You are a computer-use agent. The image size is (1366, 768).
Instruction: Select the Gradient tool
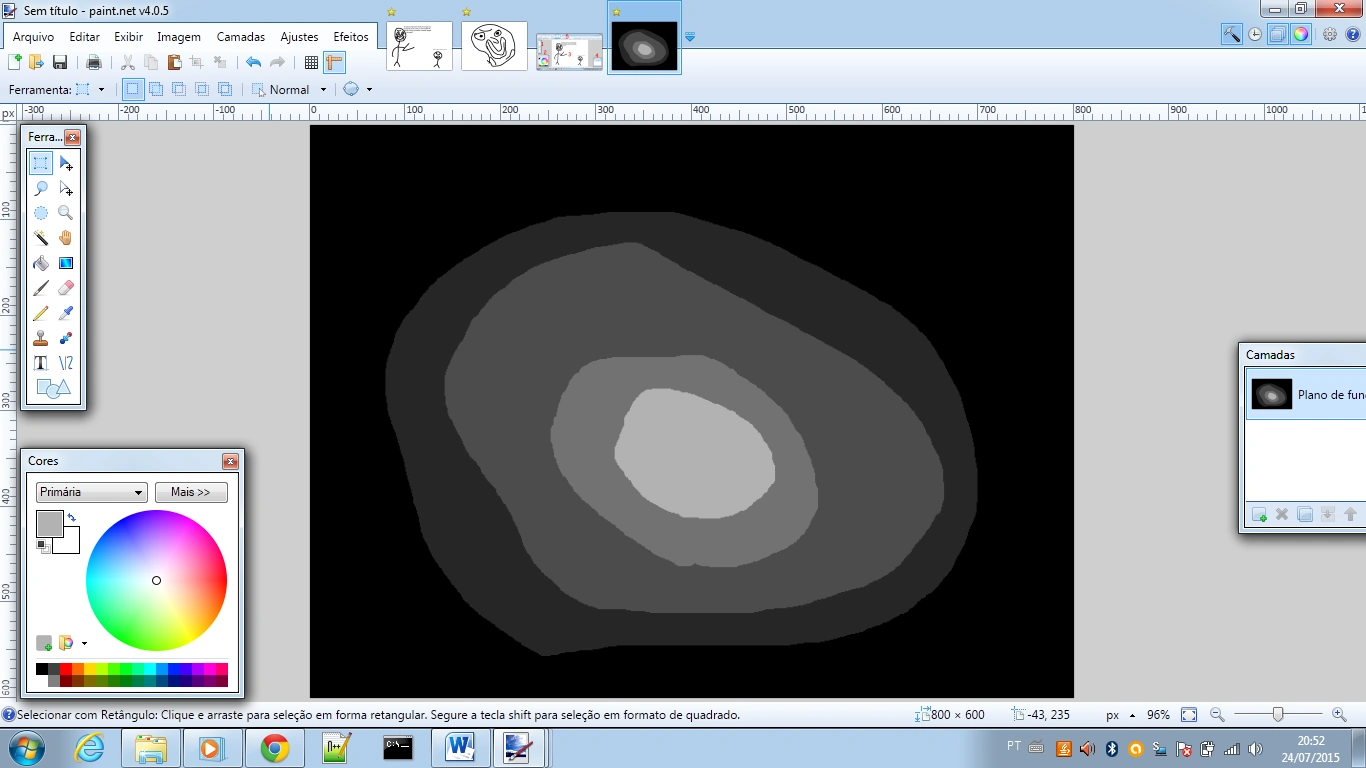(66, 263)
